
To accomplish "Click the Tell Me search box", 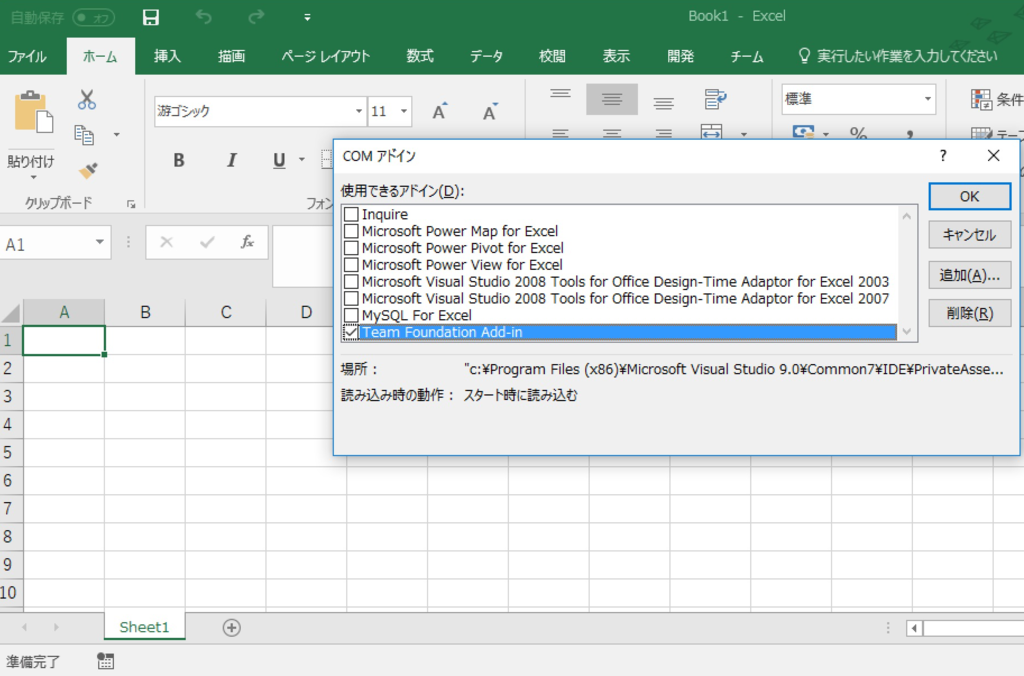I will point(899,57).
